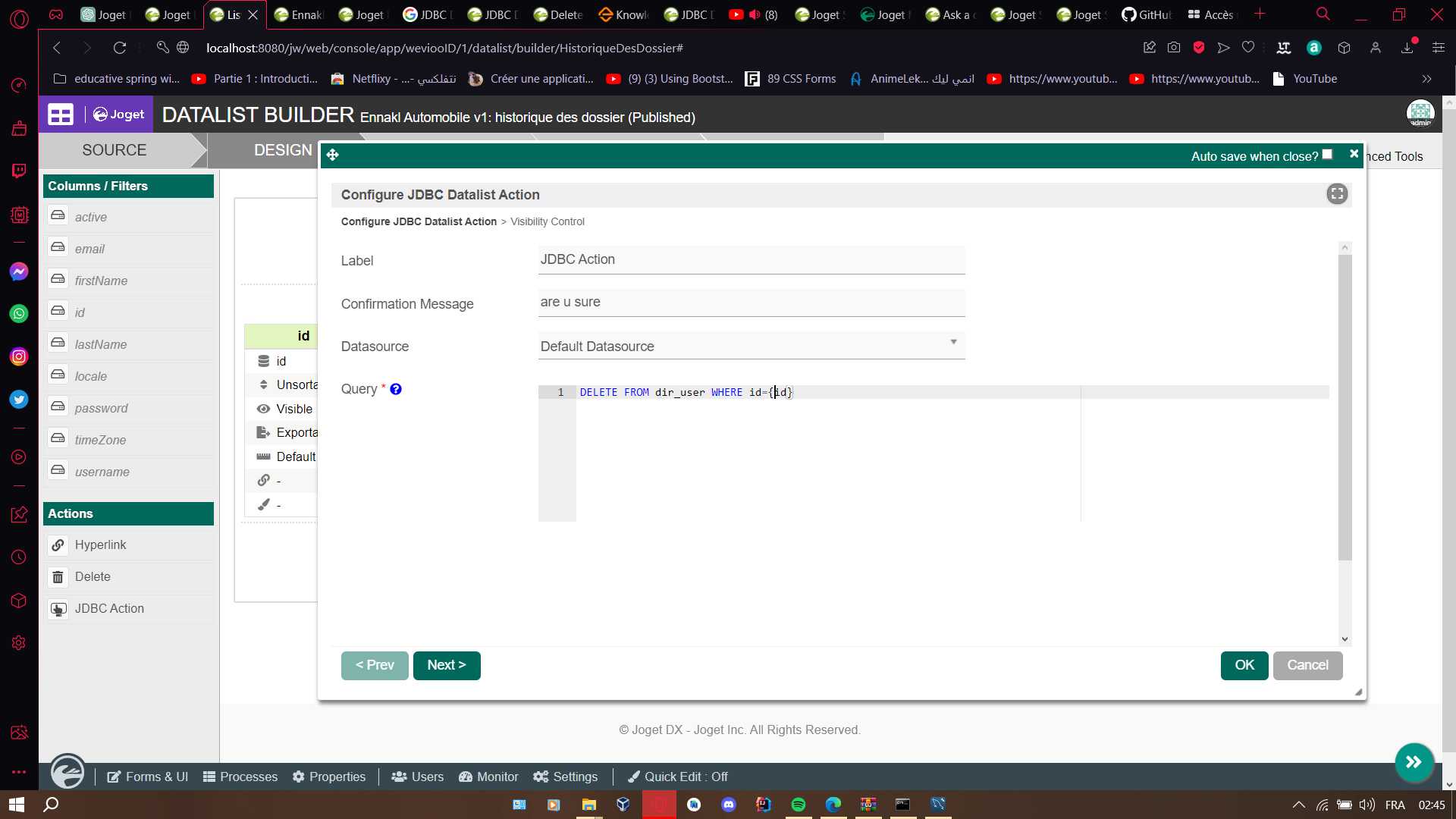Toggle Quick Edit Off in bottom bar
Image resolution: width=1456 pixels, height=819 pixels.
point(678,777)
